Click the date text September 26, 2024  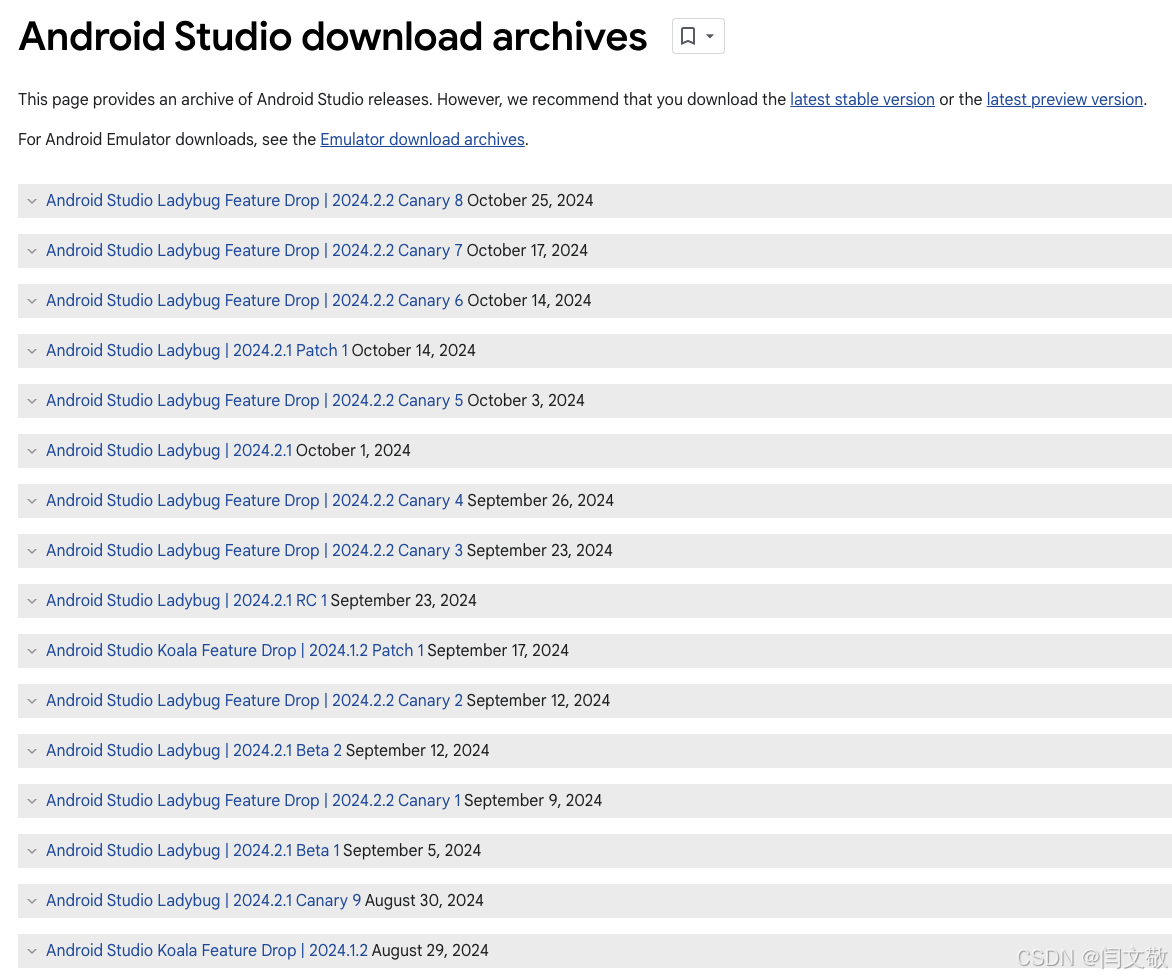(540, 501)
